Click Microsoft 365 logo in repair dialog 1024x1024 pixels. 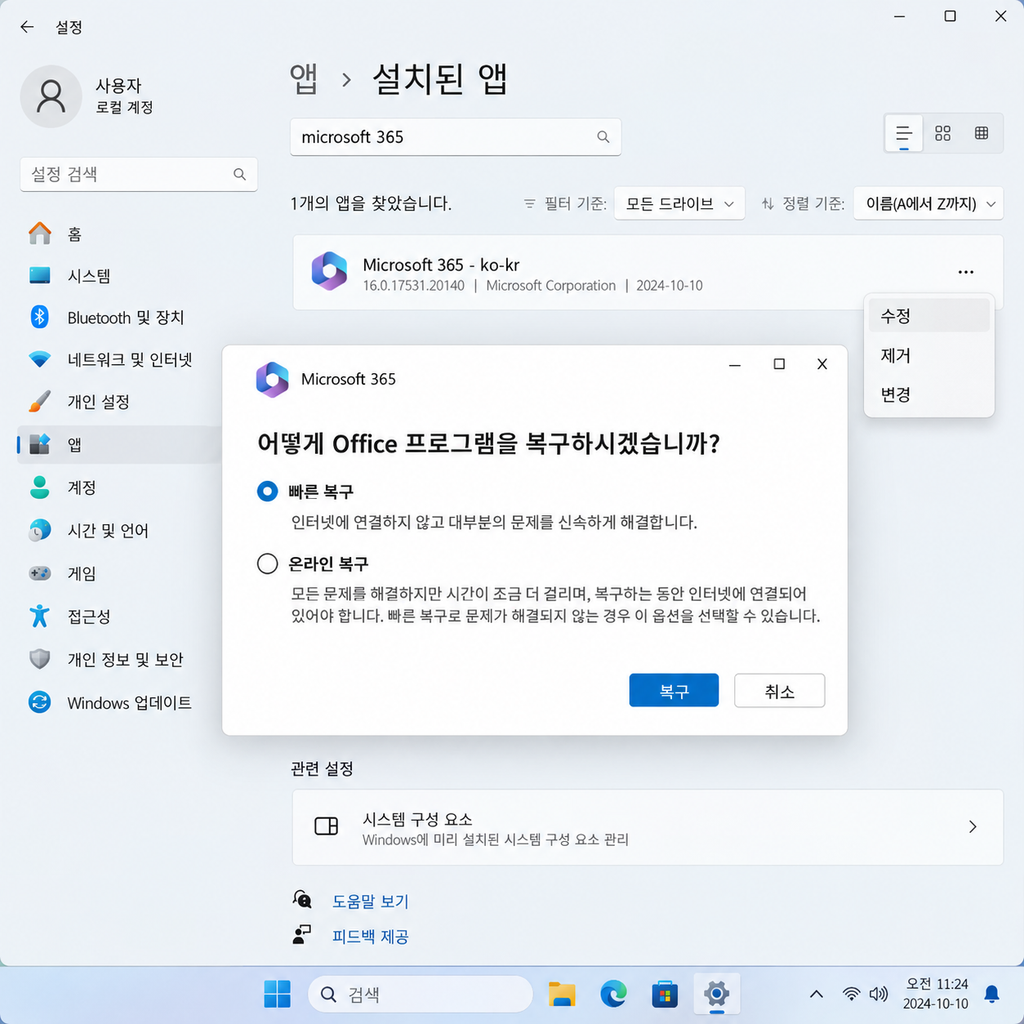pos(272,379)
